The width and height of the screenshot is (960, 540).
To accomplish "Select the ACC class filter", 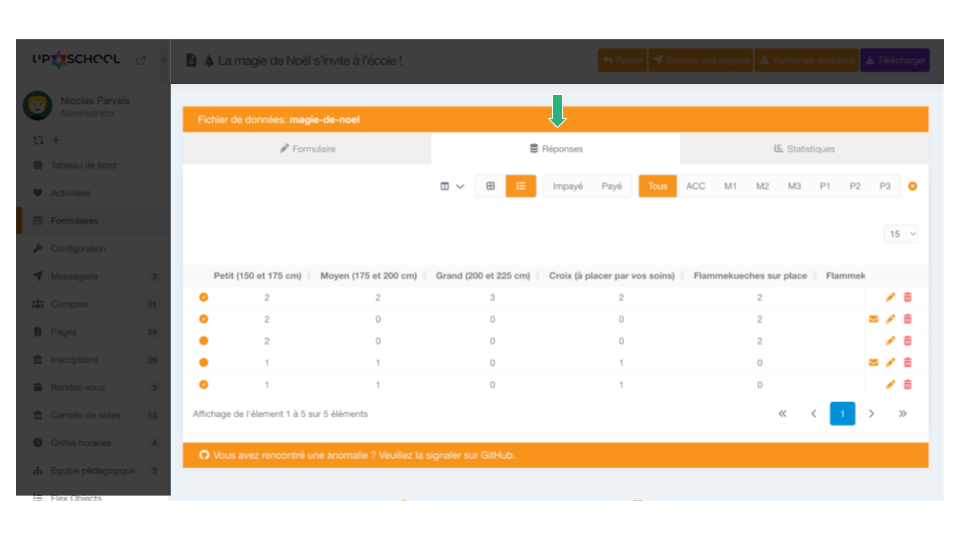I will (x=696, y=186).
